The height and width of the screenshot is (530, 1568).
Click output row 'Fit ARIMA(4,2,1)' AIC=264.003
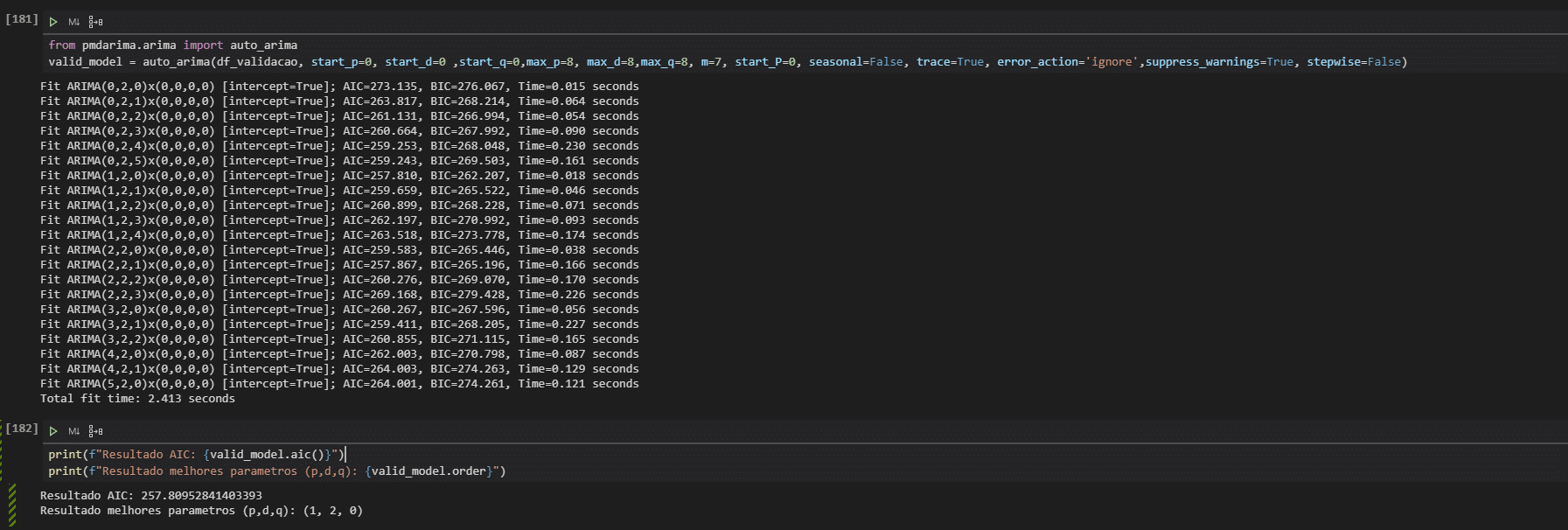(x=339, y=368)
